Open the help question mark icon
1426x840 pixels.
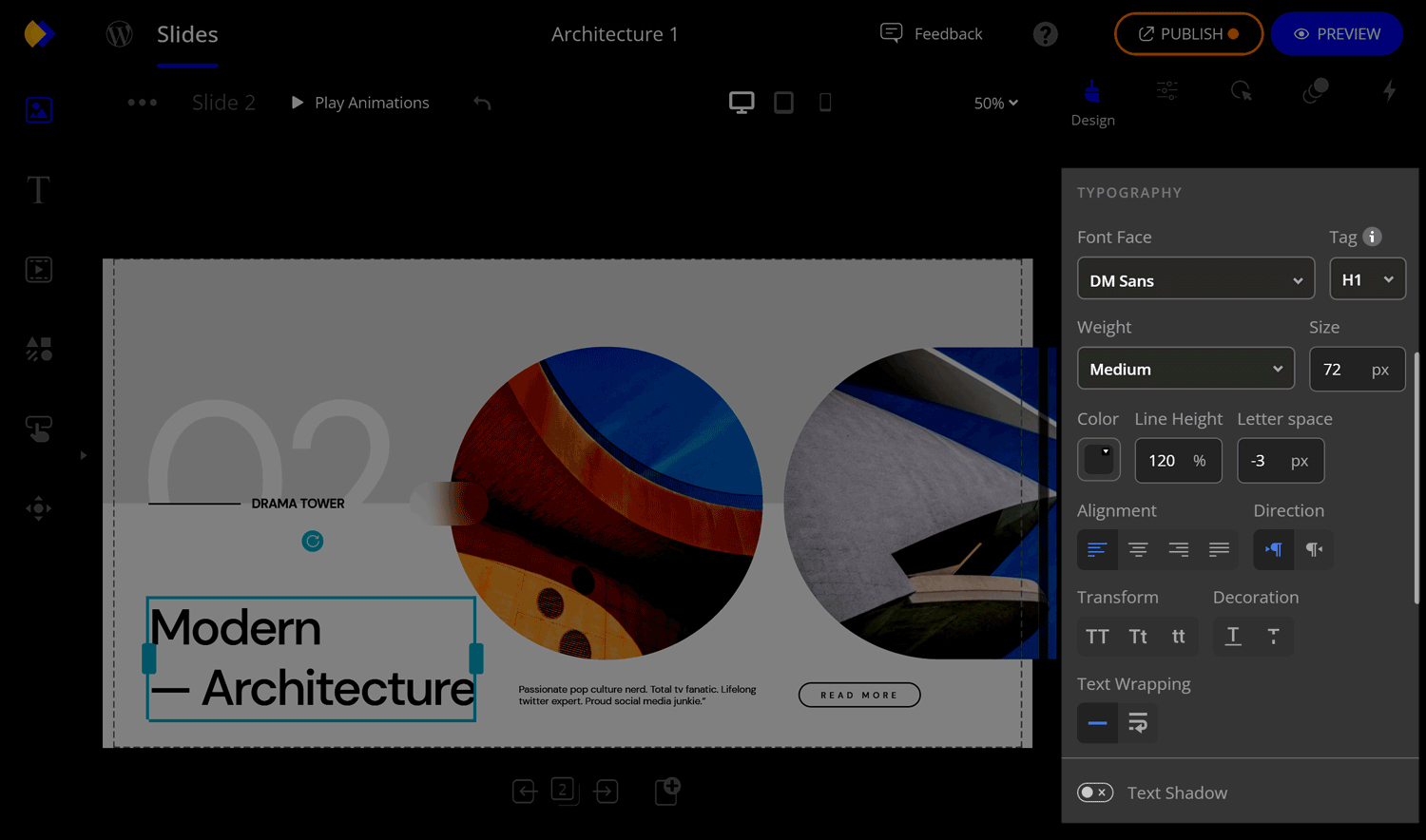1046,34
